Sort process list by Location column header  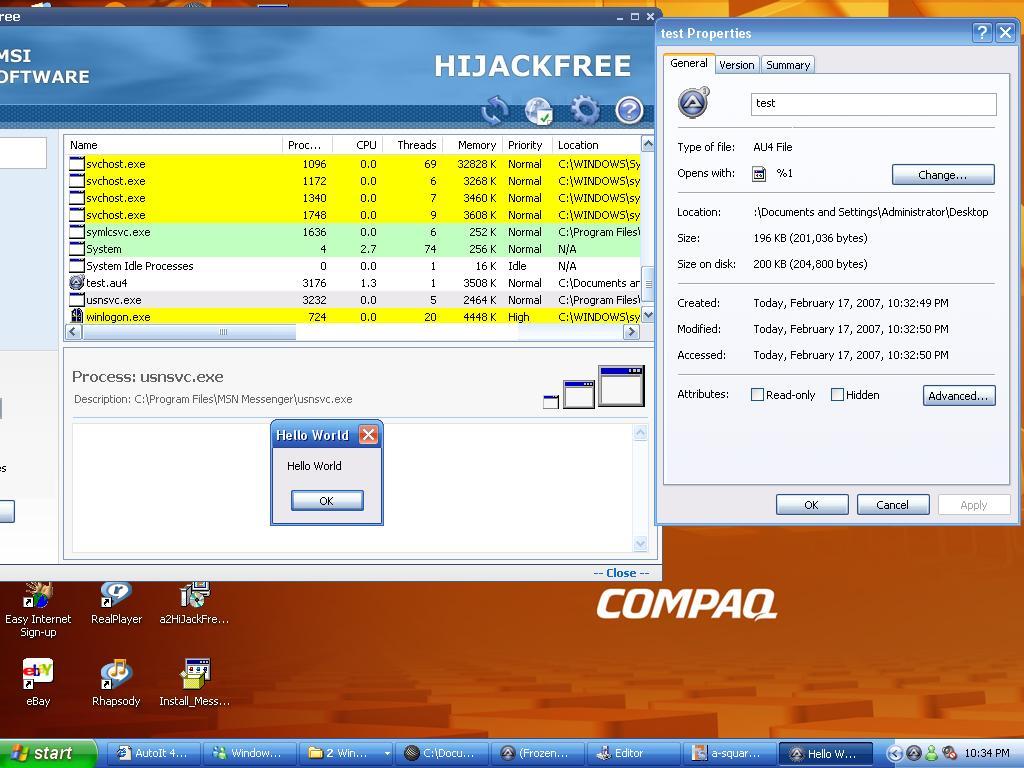596,144
